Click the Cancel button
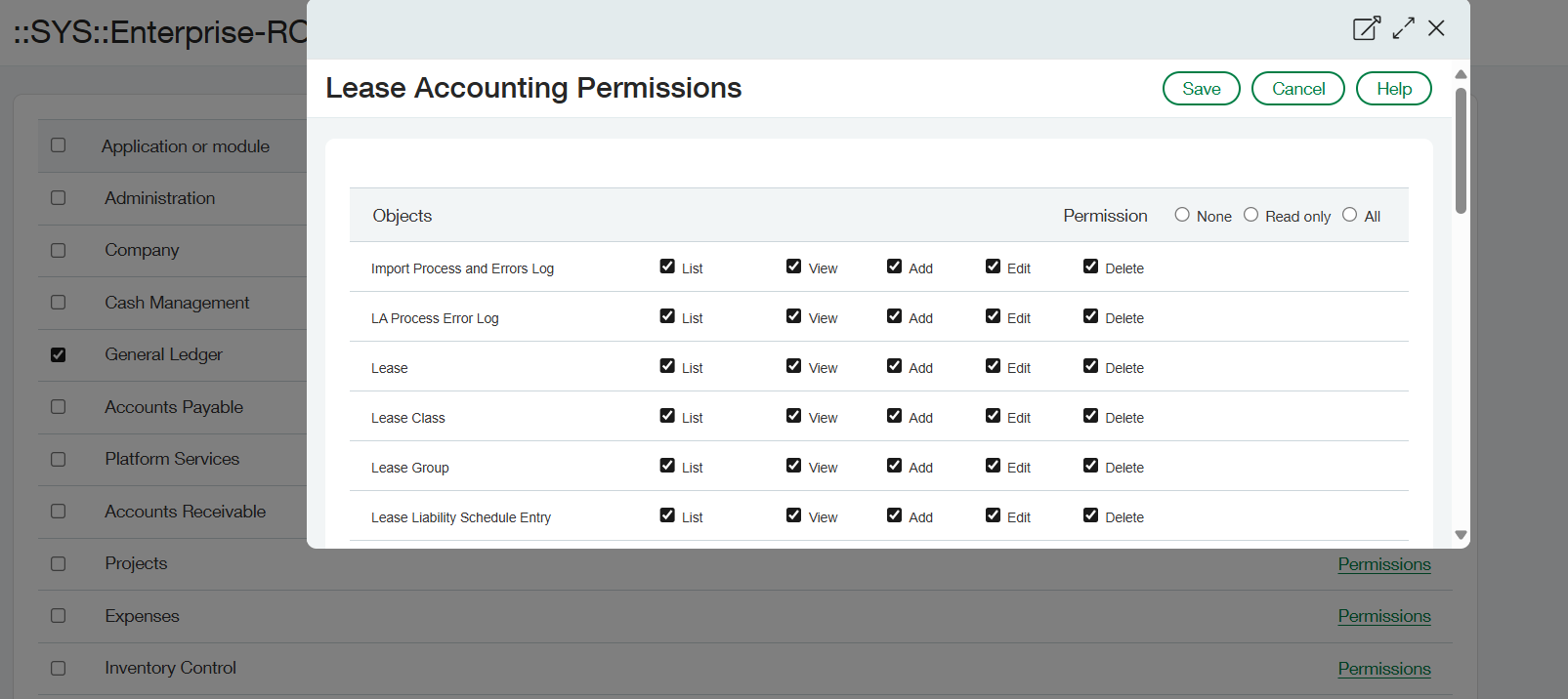This screenshot has width=1568, height=699. click(1297, 89)
